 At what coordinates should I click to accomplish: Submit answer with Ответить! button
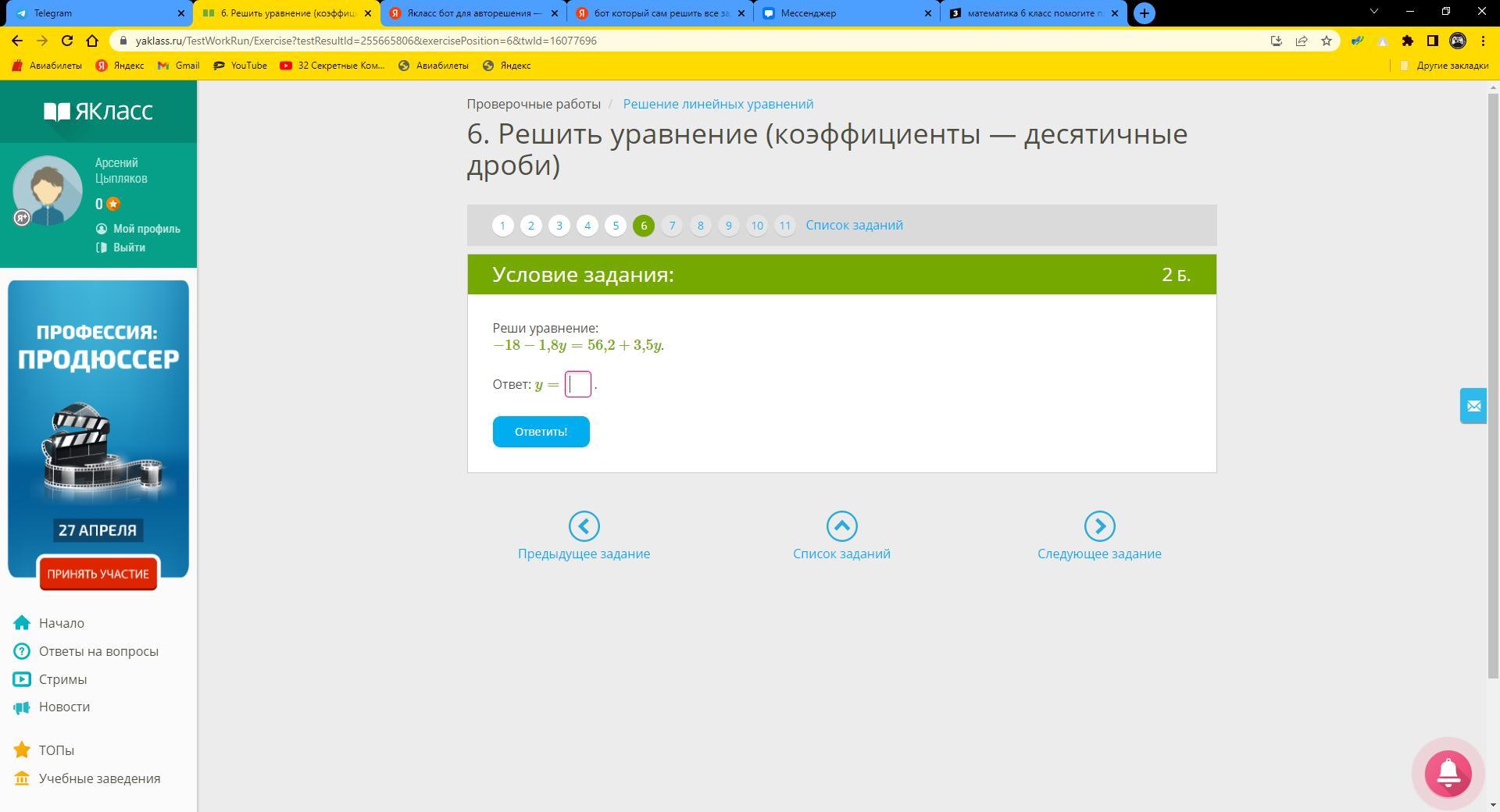point(541,432)
